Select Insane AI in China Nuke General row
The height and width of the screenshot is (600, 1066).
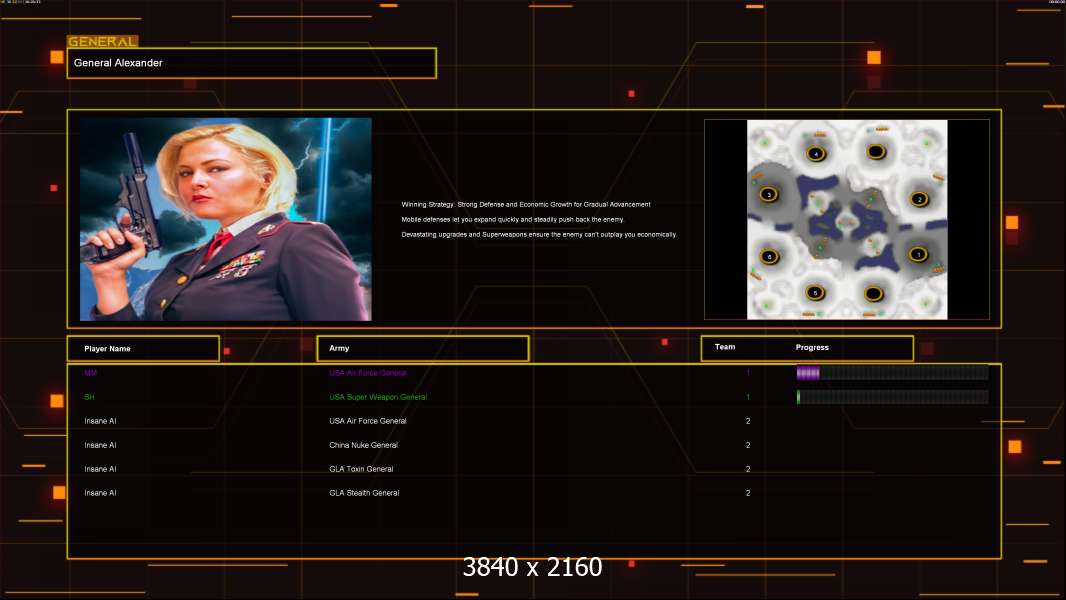click(x=100, y=445)
